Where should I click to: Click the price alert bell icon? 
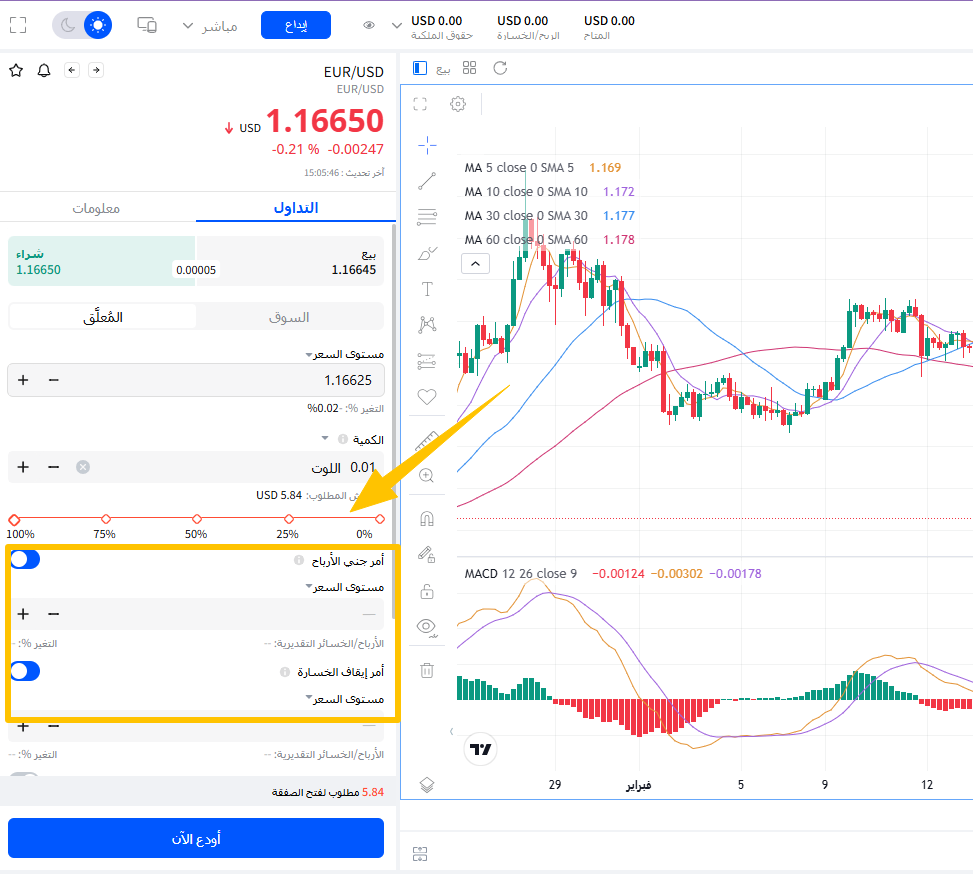[43, 70]
